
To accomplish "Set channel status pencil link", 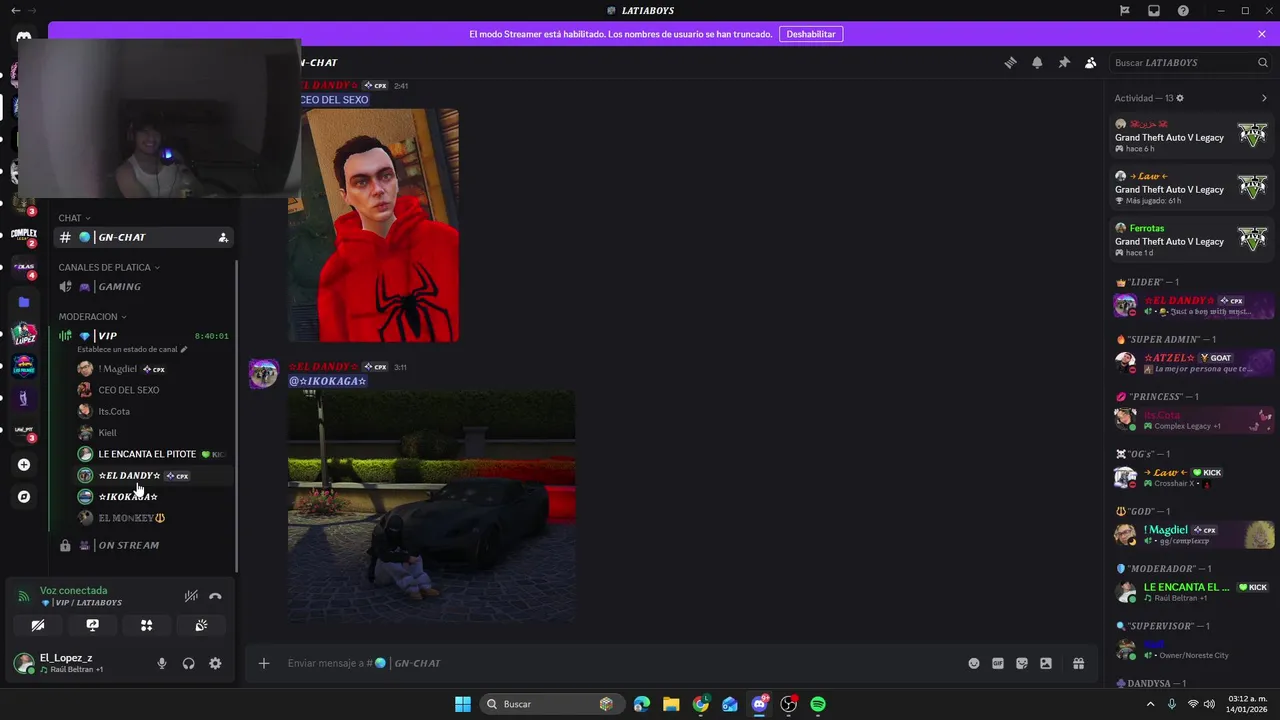I will pyautogui.click(x=132, y=349).
